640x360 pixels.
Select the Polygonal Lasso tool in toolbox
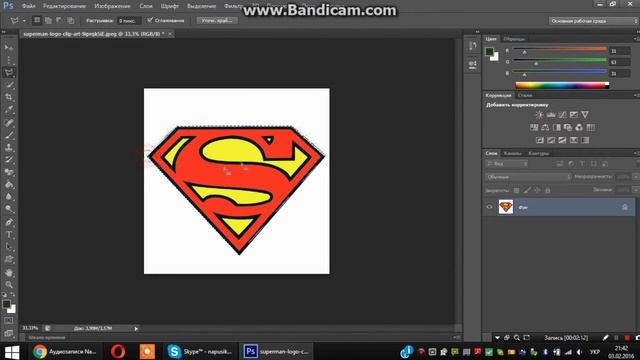pyautogui.click(x=9, y=73)
